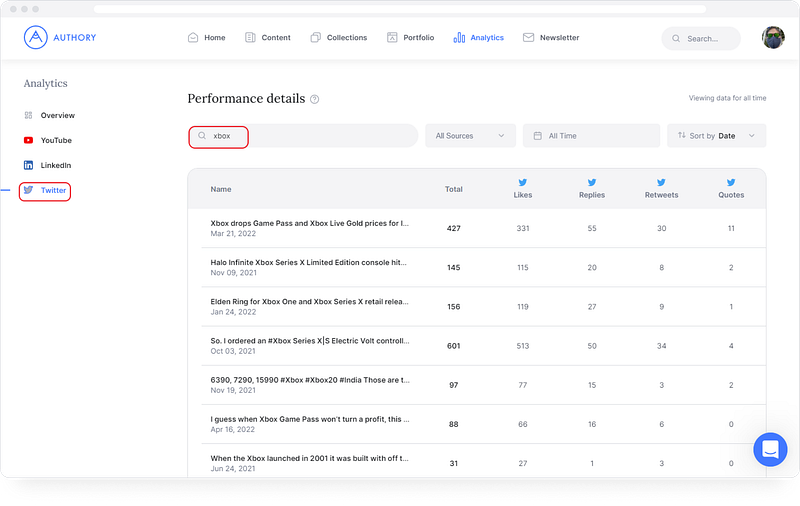Open Overview in Analytics sidebar

click(x=49, y=115)
